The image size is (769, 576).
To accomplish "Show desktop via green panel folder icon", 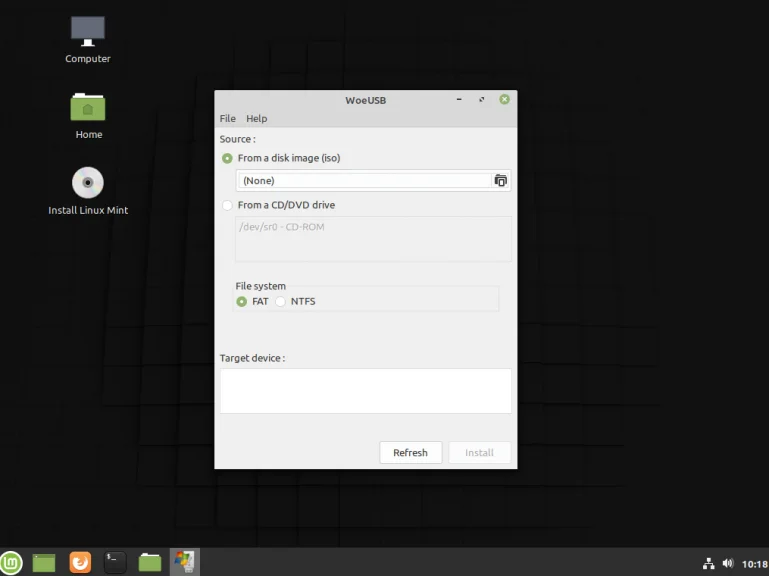I will pos(44,563).
